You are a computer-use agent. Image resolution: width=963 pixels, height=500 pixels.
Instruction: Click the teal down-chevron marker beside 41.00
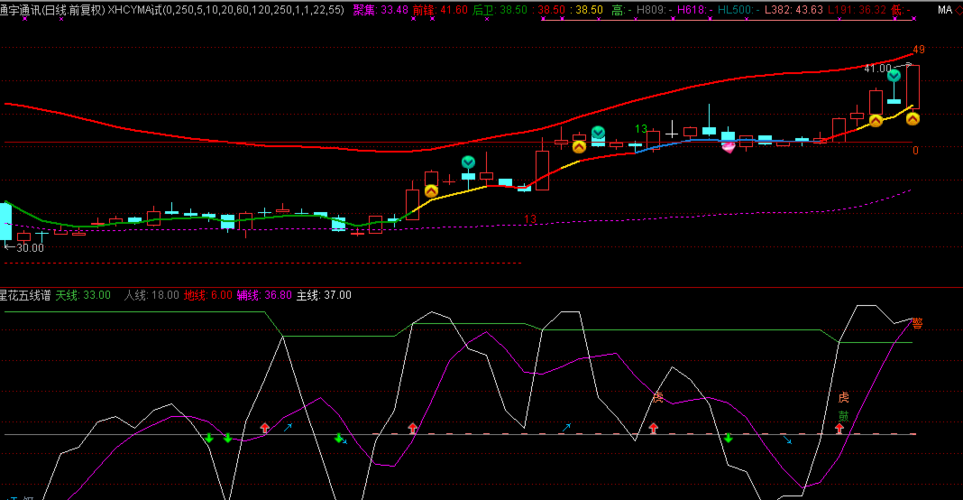point(894,76)
